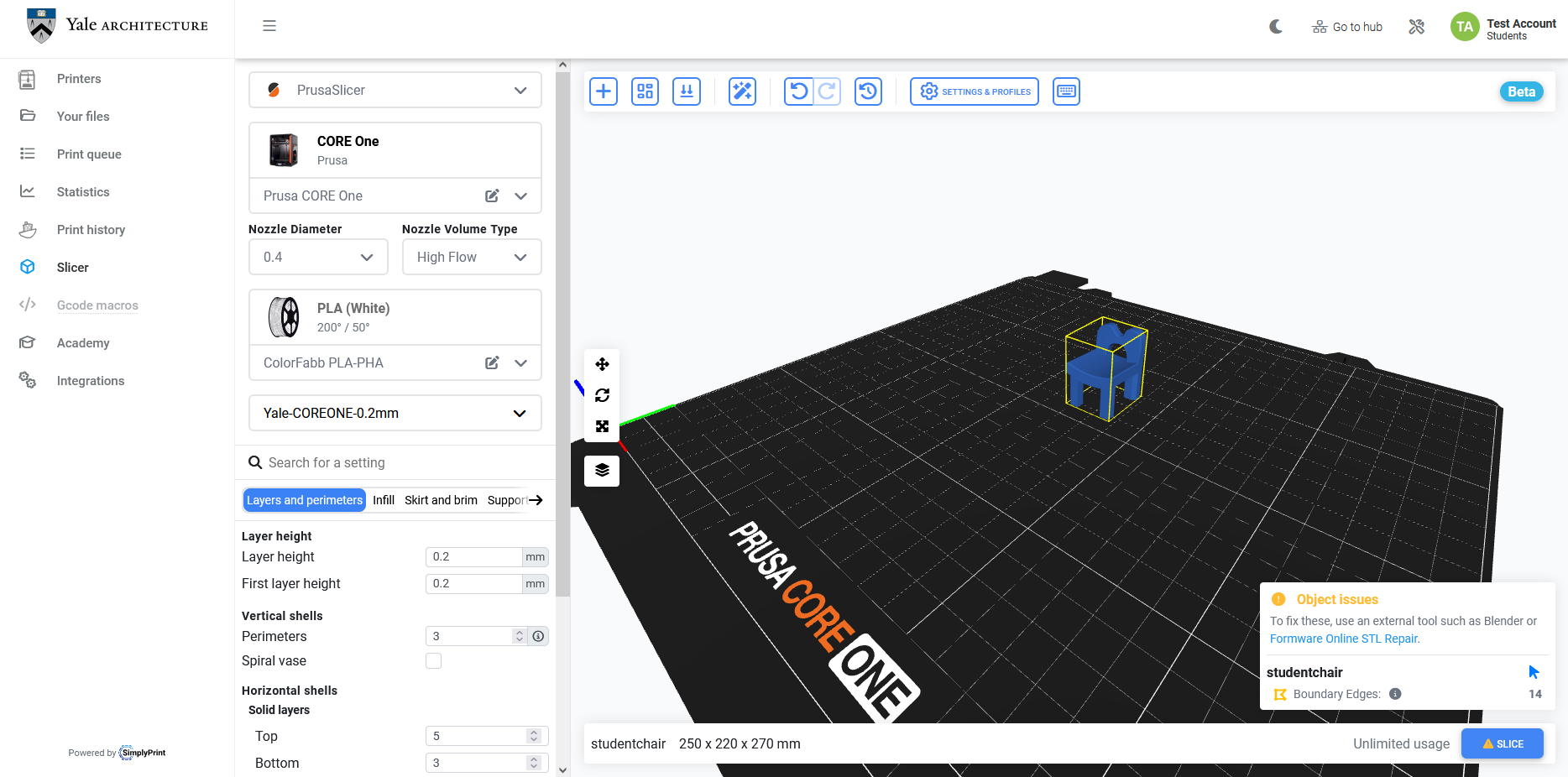Click the place-on-bed down-arrows icon
This screenshot has width=1568, height=777.
(x=687, y=91)
